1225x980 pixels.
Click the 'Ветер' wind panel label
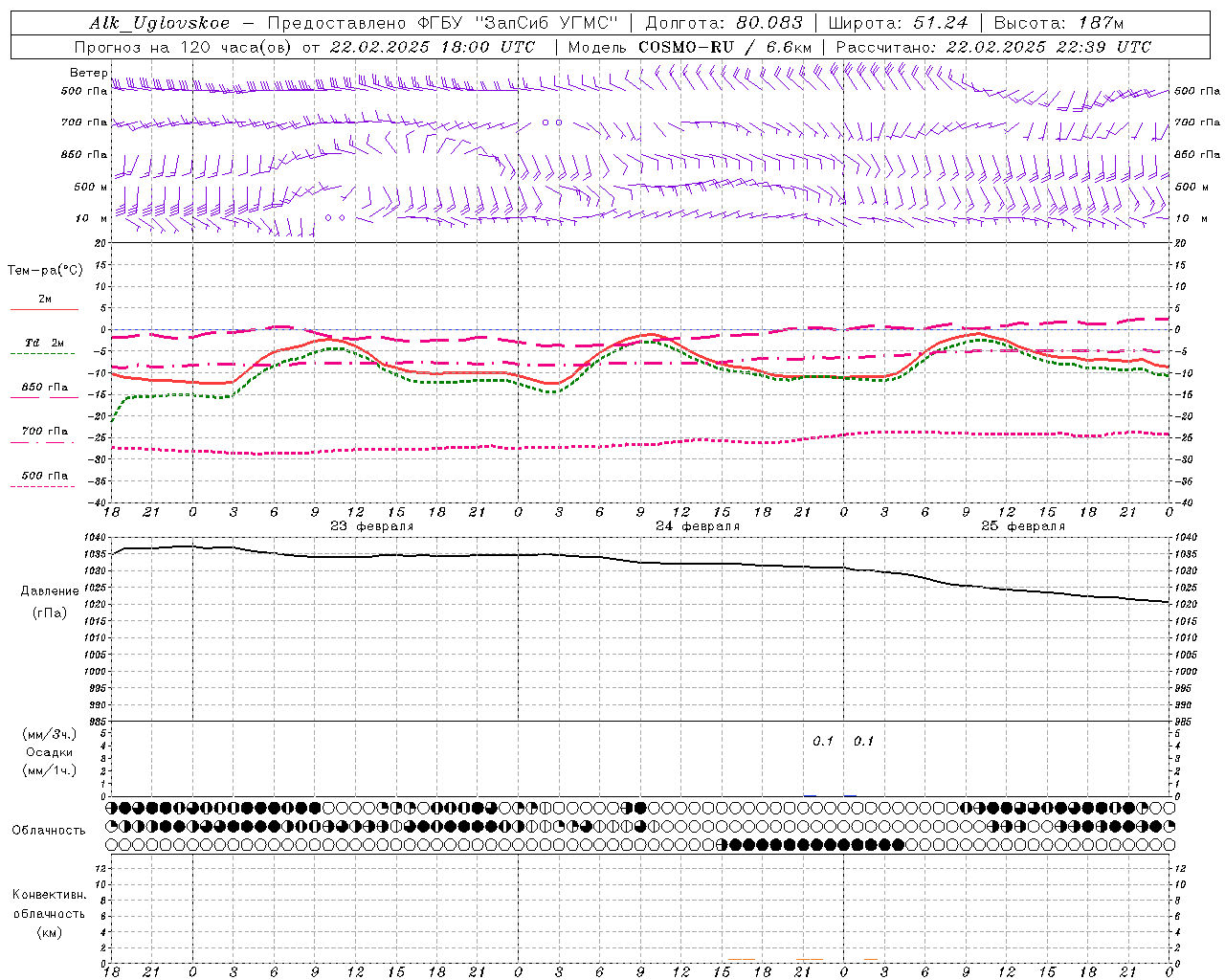tap(89, 73)
